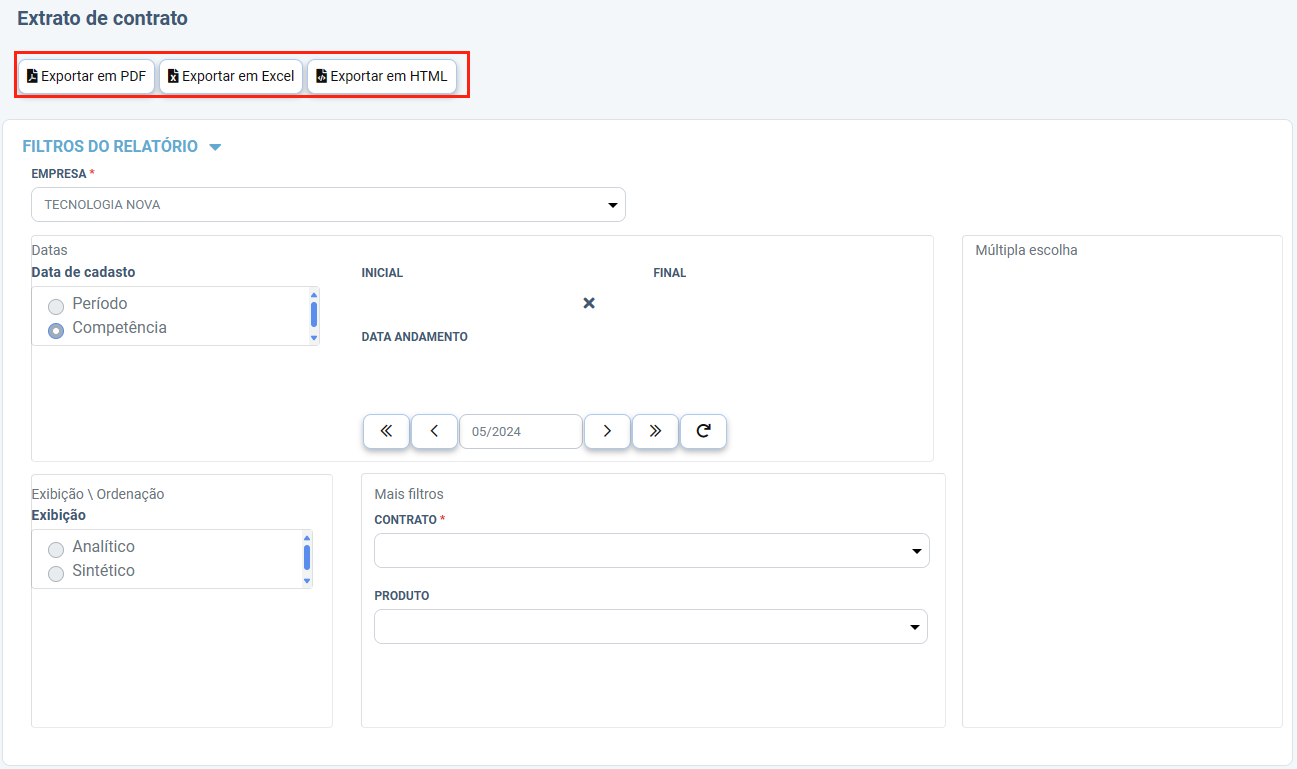Click the X clear dates icon
This screenshot has height=769, width=1297.
(x=589, y=303)
